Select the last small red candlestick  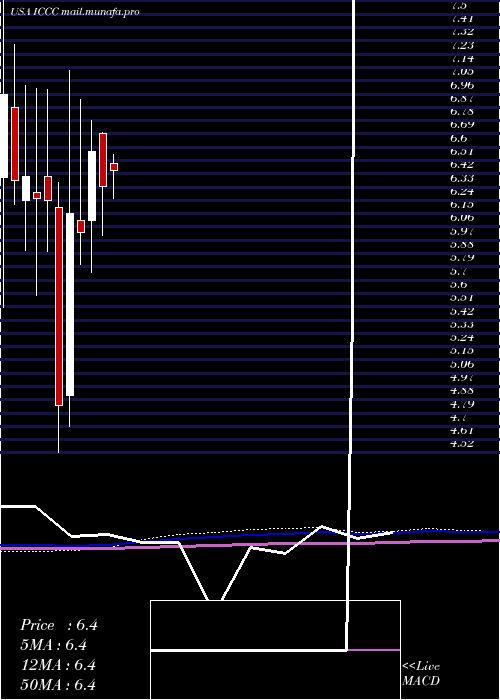[x=114, y=167]
